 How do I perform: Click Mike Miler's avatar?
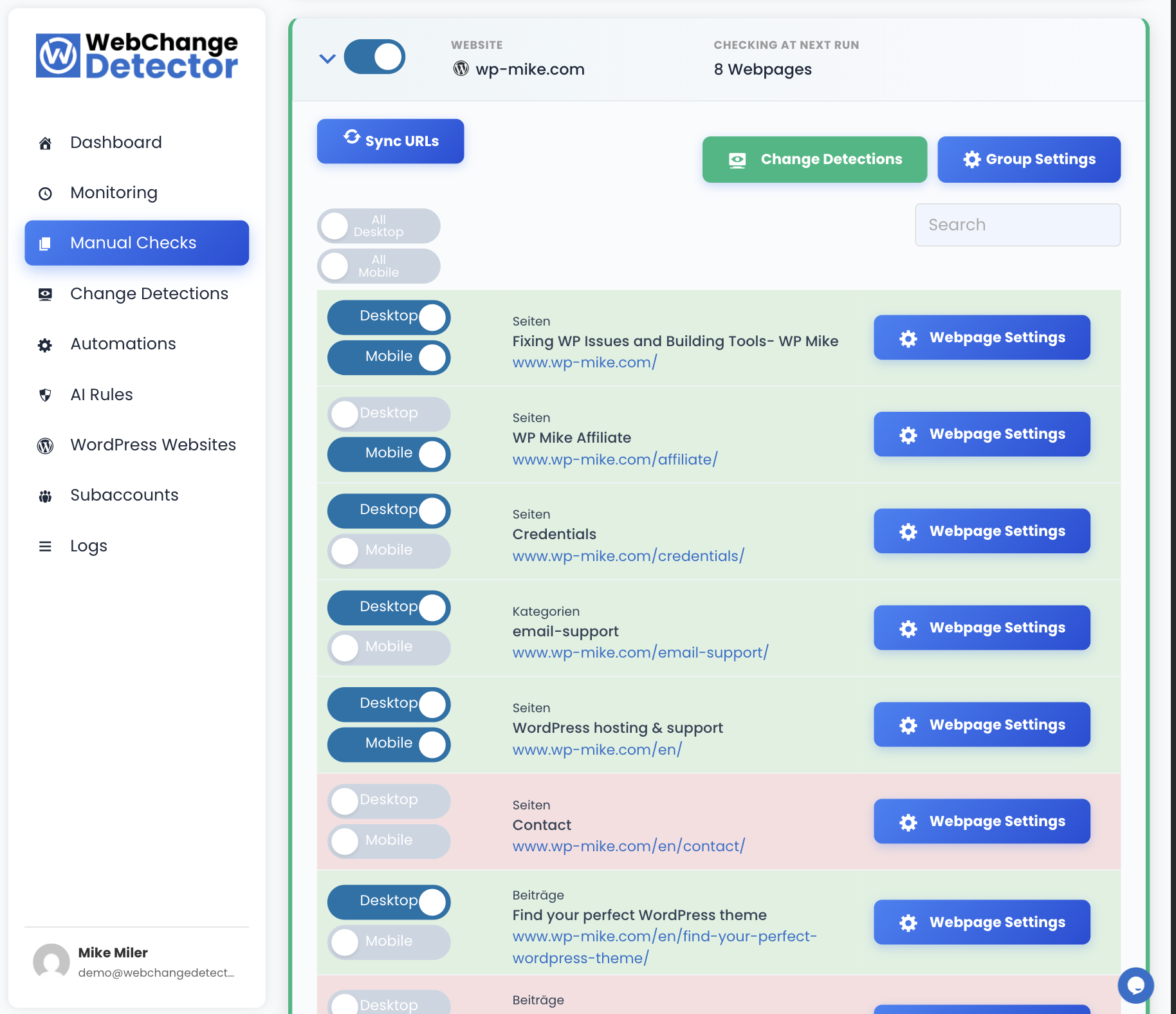point(51,962)
